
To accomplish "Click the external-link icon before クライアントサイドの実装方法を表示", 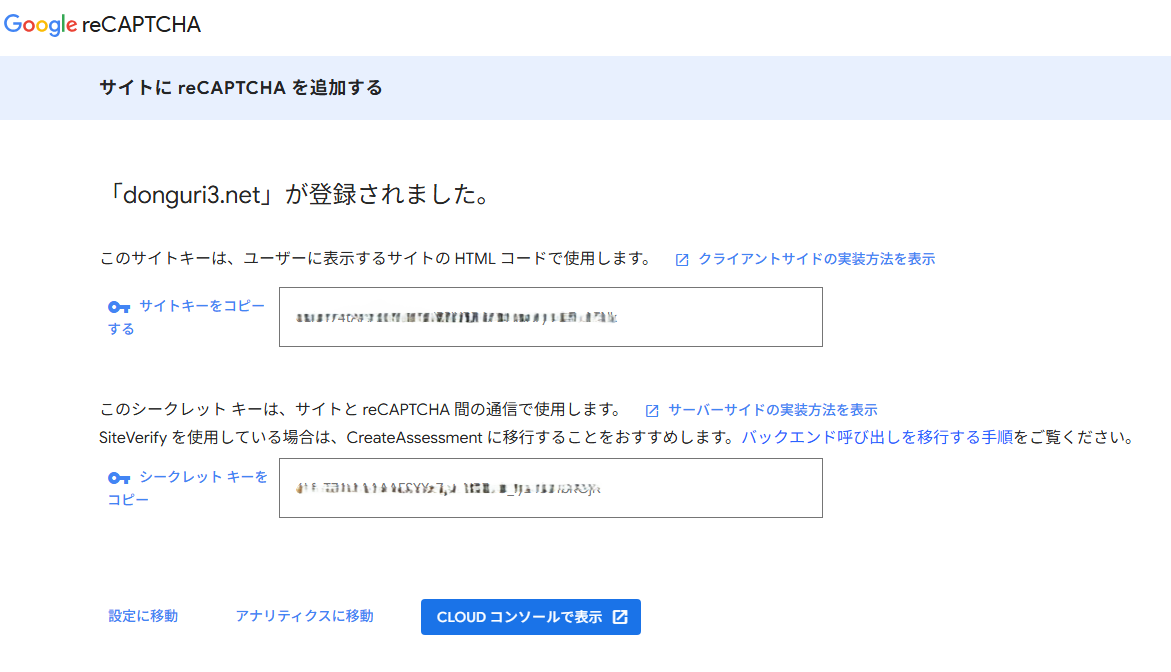I will tap(682, 260).
